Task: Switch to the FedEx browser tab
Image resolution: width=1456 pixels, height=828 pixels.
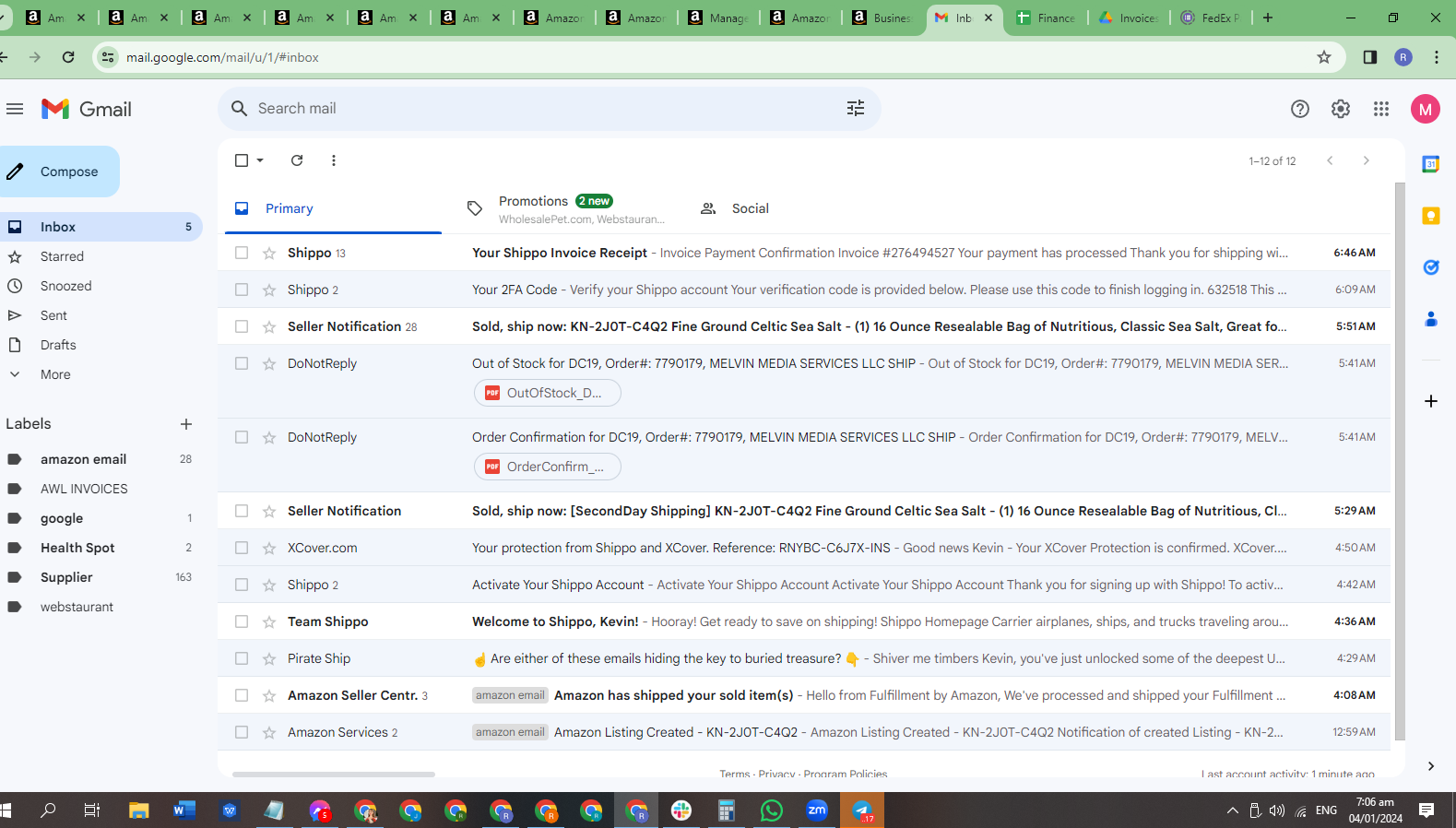Action: coord(1209,18)
